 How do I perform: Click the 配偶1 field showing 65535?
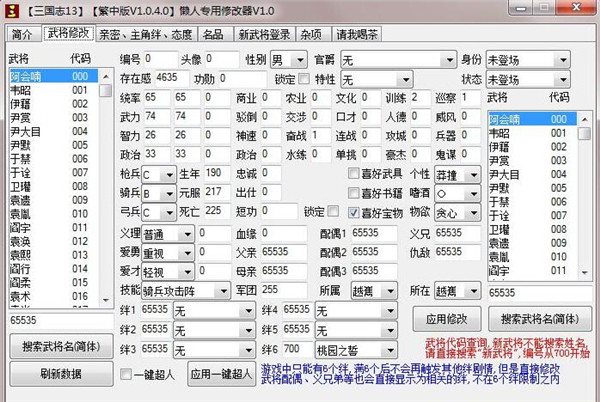point(374,233)
